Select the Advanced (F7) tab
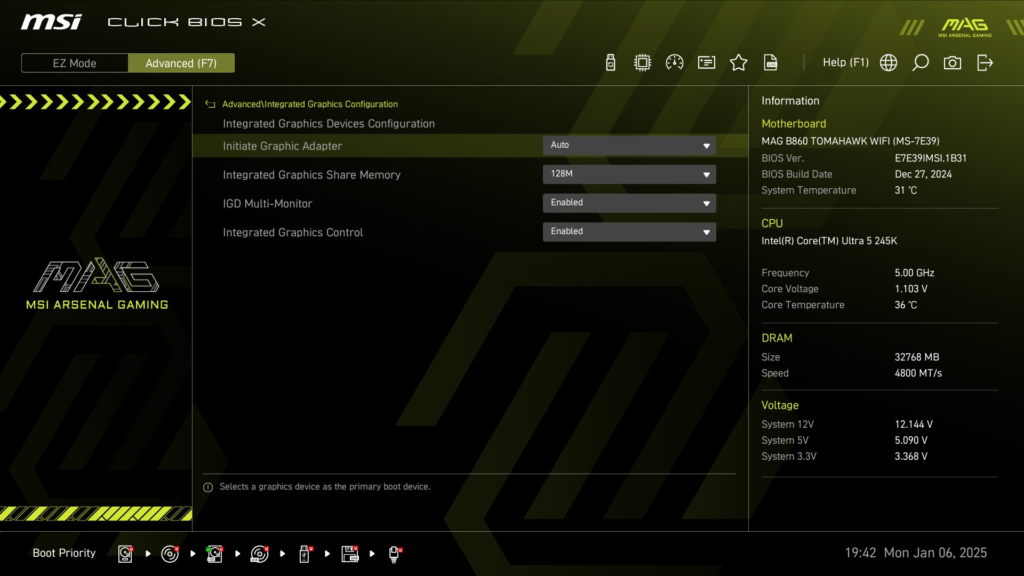The height and width of the screenshot is (576, 1024). point(181,62)
